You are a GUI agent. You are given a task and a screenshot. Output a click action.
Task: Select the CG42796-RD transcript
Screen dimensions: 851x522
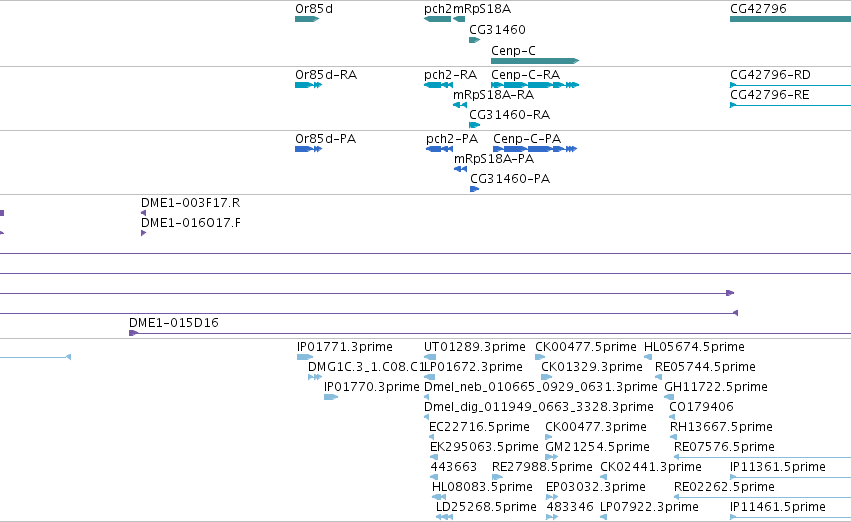coord(790,85)
